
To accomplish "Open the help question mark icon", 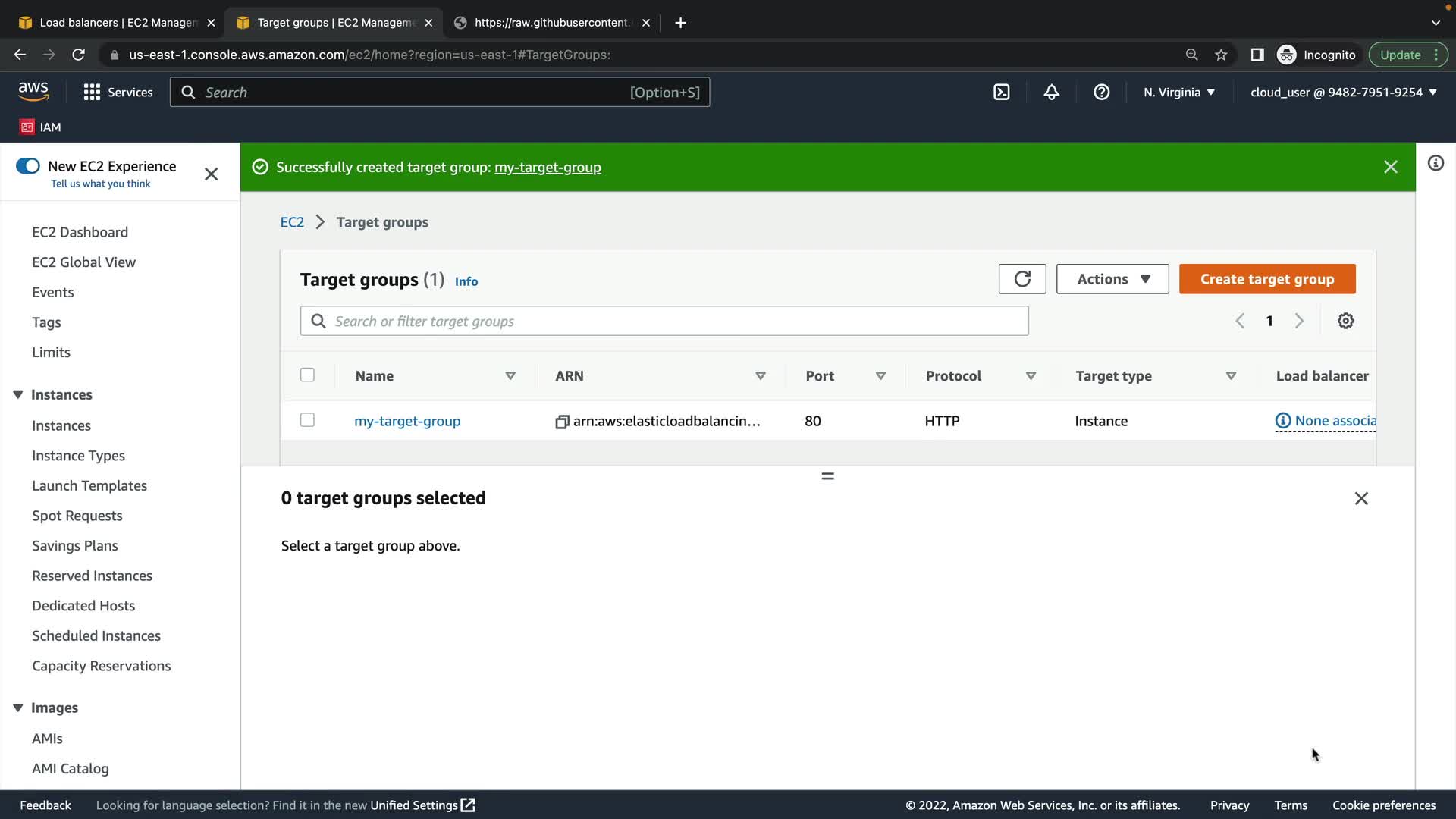I will coord(1101,93).
